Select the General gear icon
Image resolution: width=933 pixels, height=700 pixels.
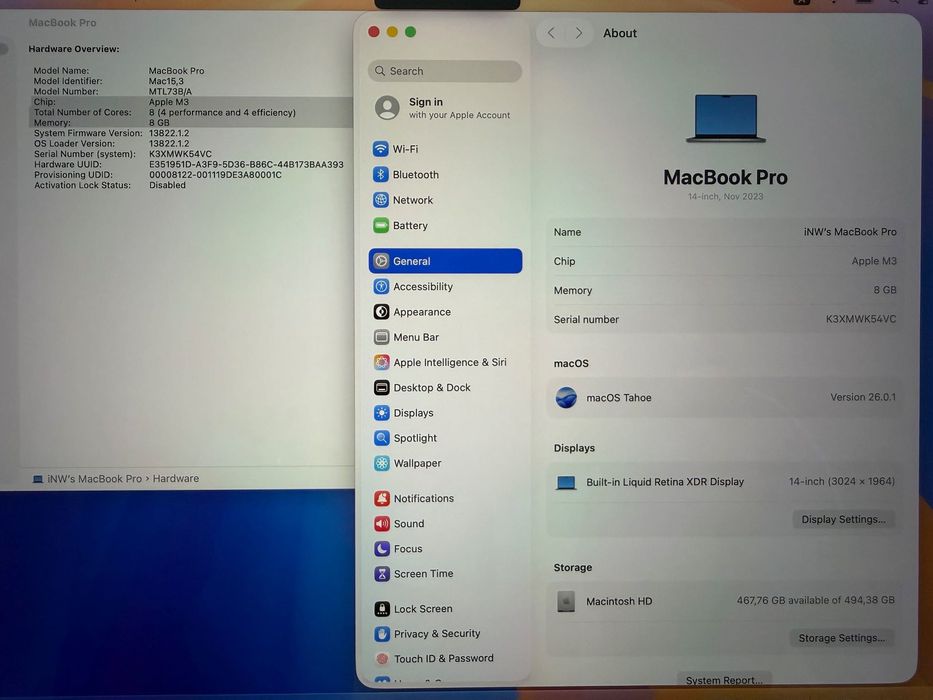point(381,261)
